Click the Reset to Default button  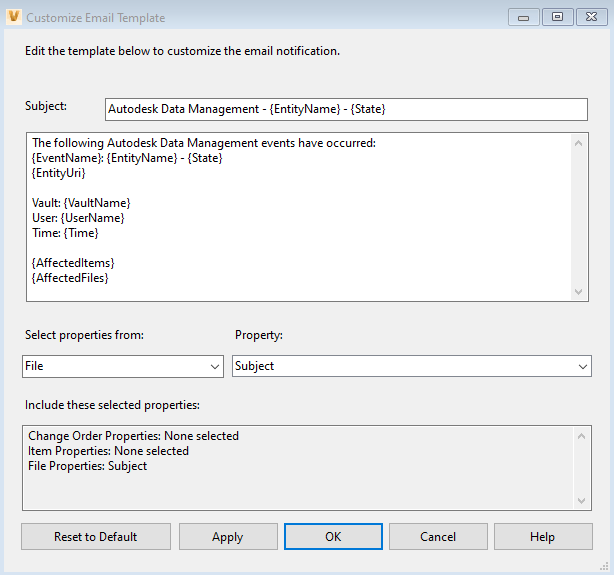(96, 537)
